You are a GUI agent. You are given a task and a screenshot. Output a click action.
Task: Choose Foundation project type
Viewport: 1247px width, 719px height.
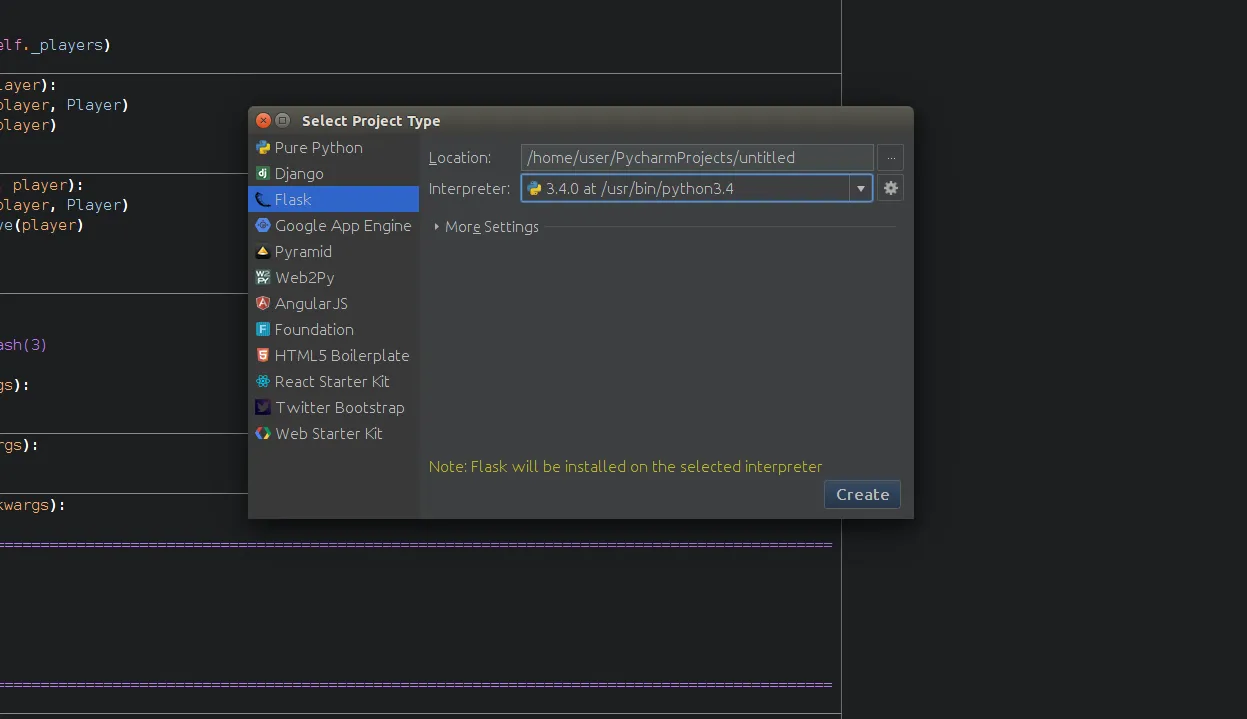point(334,329)
